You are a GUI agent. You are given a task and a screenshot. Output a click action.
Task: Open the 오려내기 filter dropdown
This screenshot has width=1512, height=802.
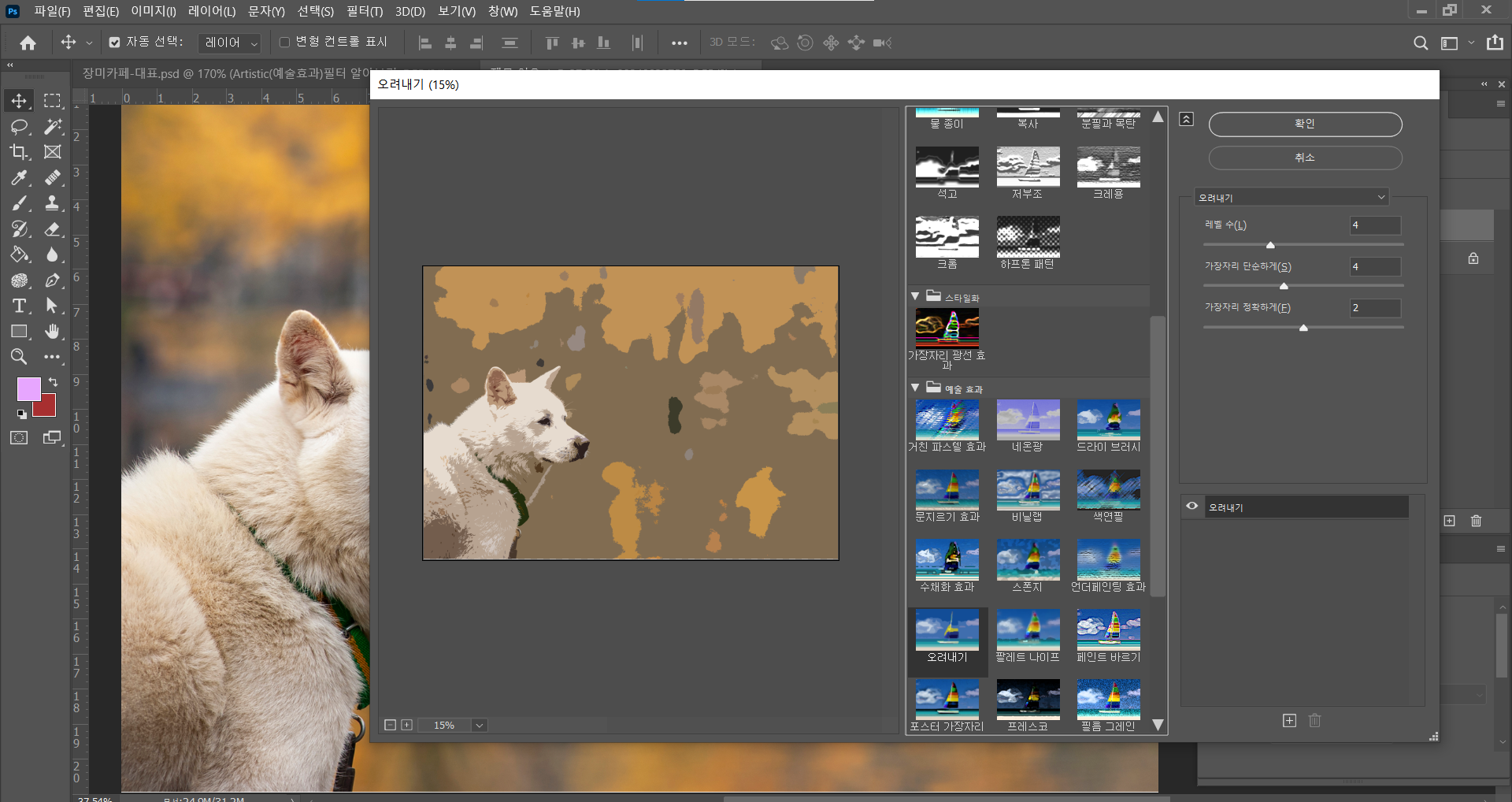point(1291,198)
